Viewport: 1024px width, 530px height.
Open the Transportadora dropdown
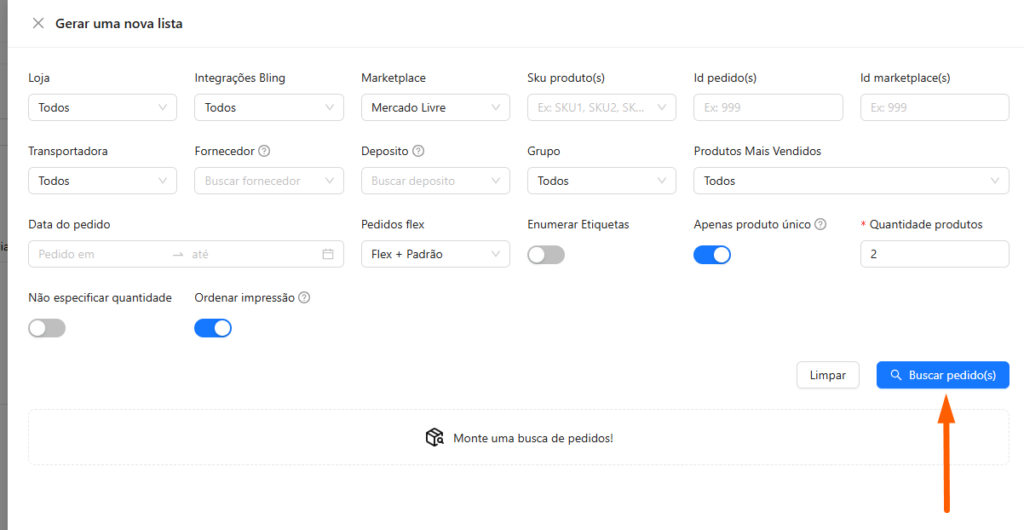tap(102, 181)
